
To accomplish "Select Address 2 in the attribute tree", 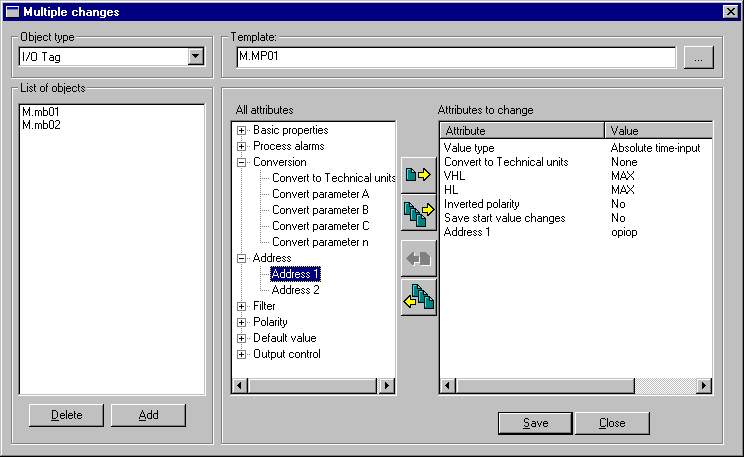I will pos(296,290).
